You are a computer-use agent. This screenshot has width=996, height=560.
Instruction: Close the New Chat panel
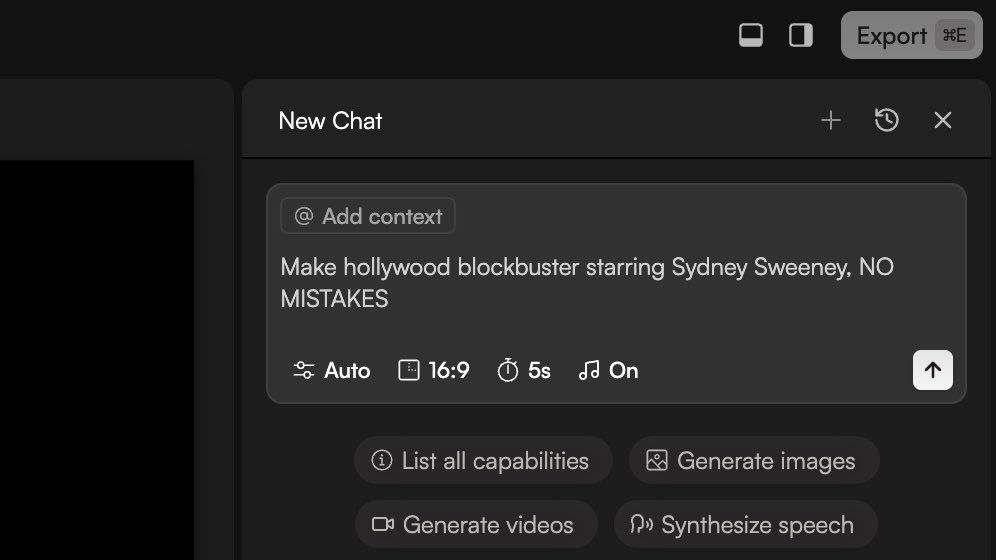click(943, 120)
